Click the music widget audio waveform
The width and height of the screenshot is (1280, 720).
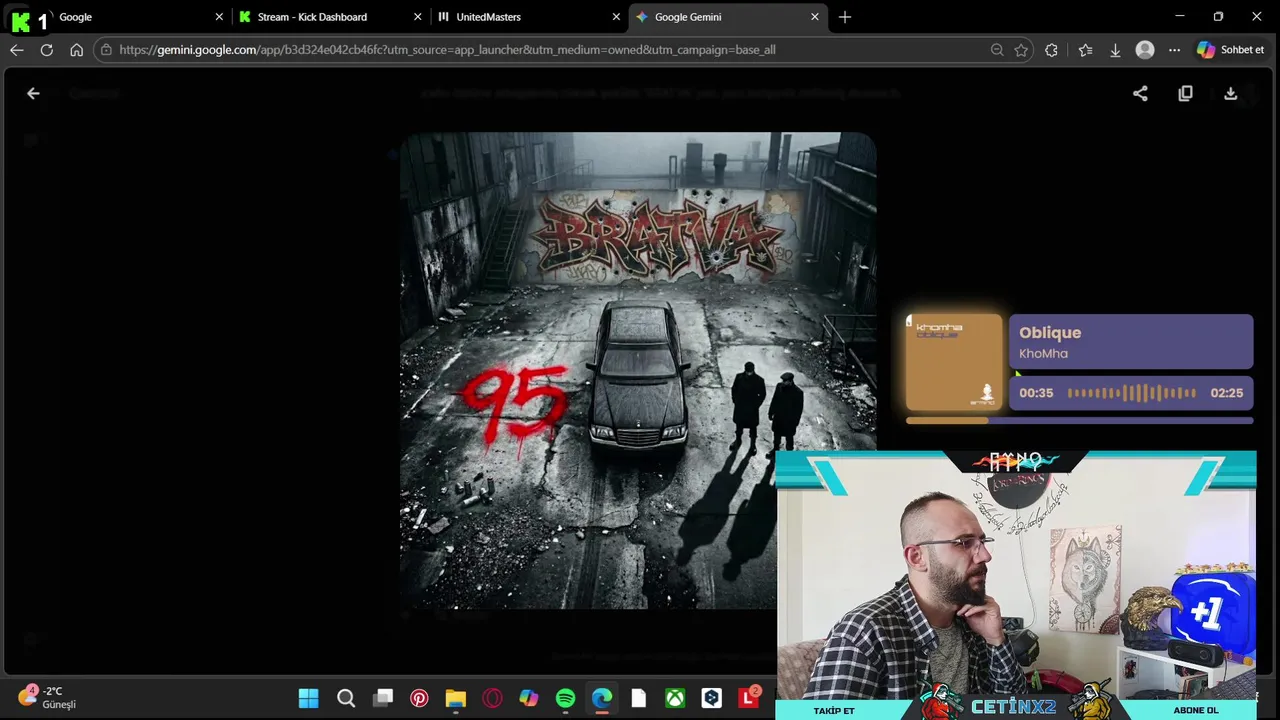click(x=1132, y=393)
